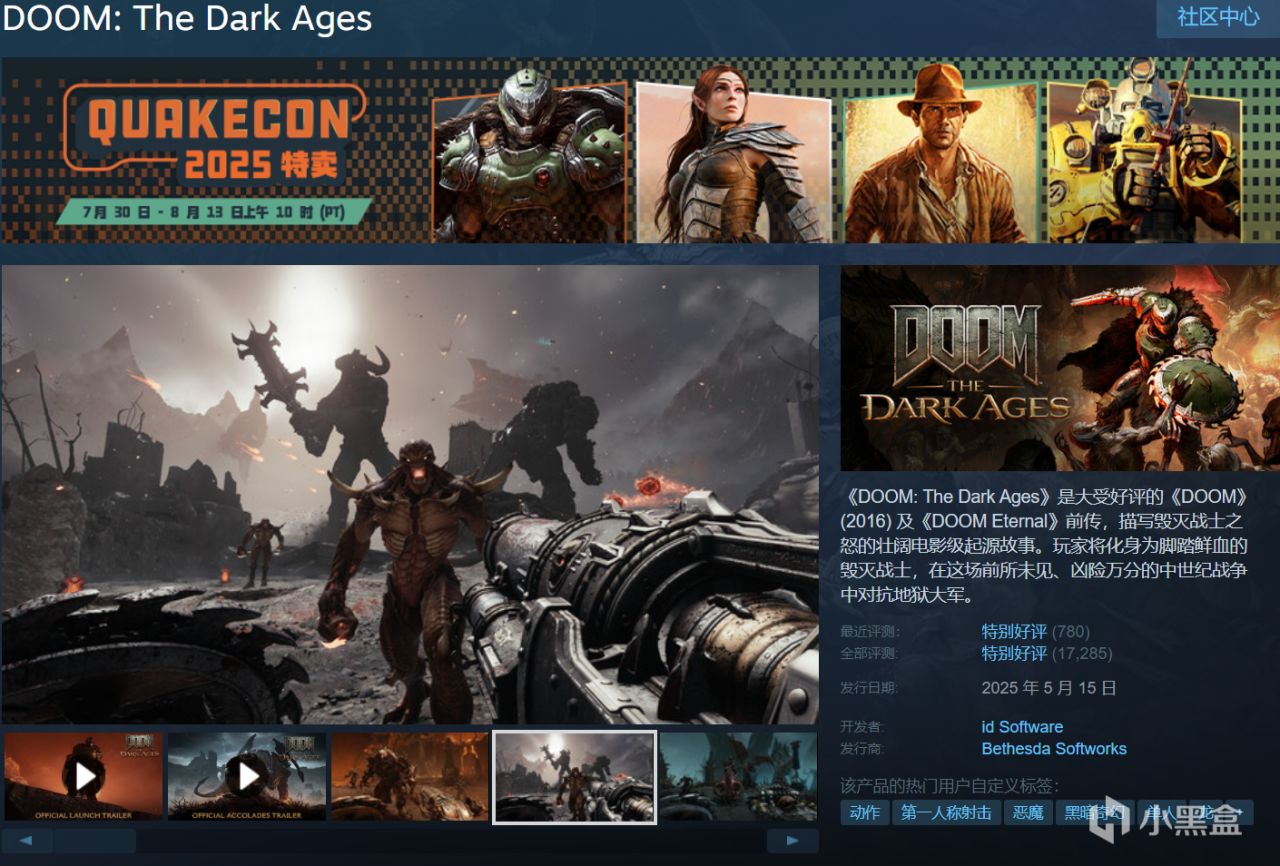
Task: Open 特别好评 in the 全部评测 row
Action: point(1014,654)
